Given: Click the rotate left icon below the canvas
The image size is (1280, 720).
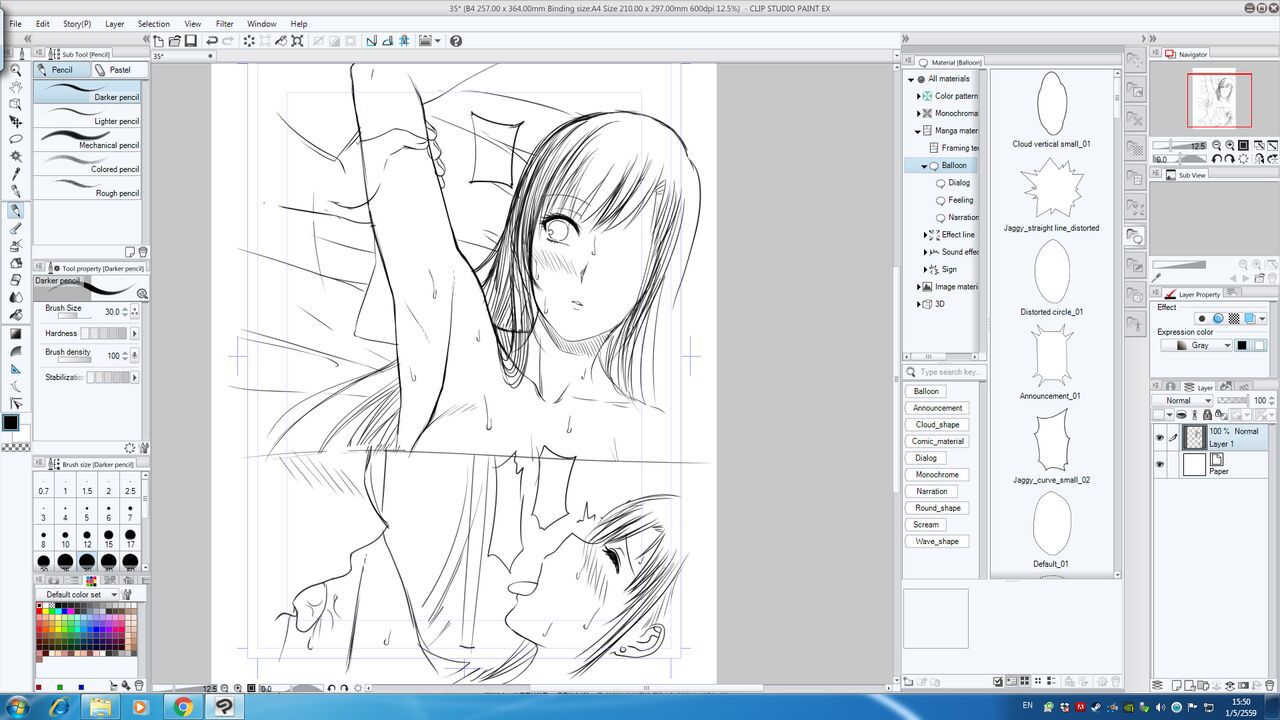Looking at the screenshot, I should [331, 688].
